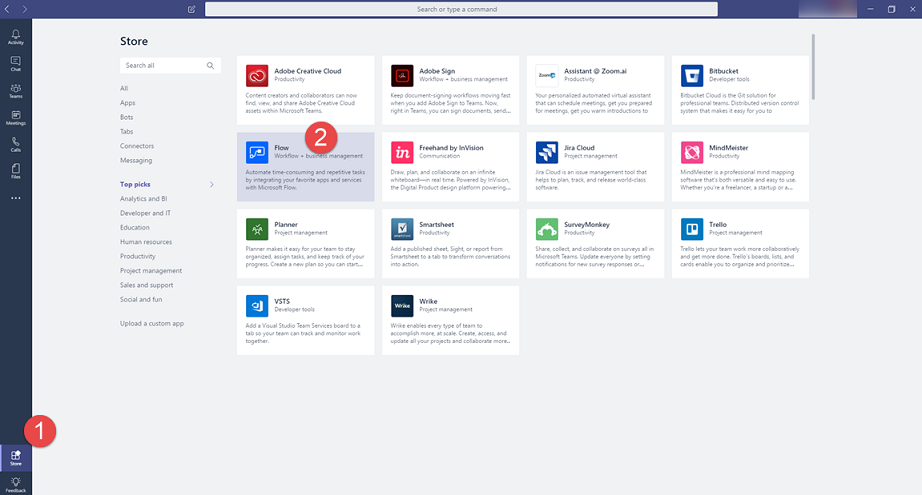
Task: Click the Feedback lightbulb icon
Action: pyautogui.click(x=15, y=484)
